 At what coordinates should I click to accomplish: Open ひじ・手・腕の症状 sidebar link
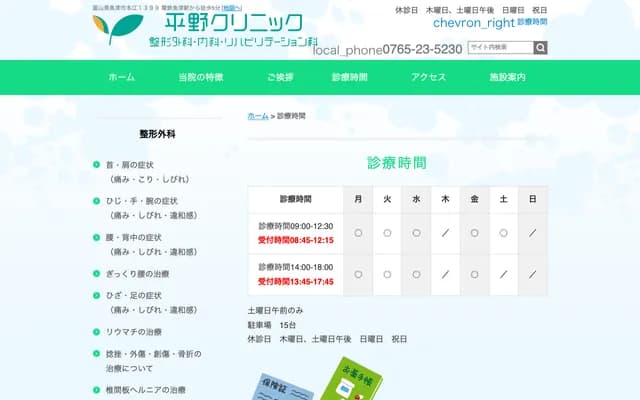point(151,208)
